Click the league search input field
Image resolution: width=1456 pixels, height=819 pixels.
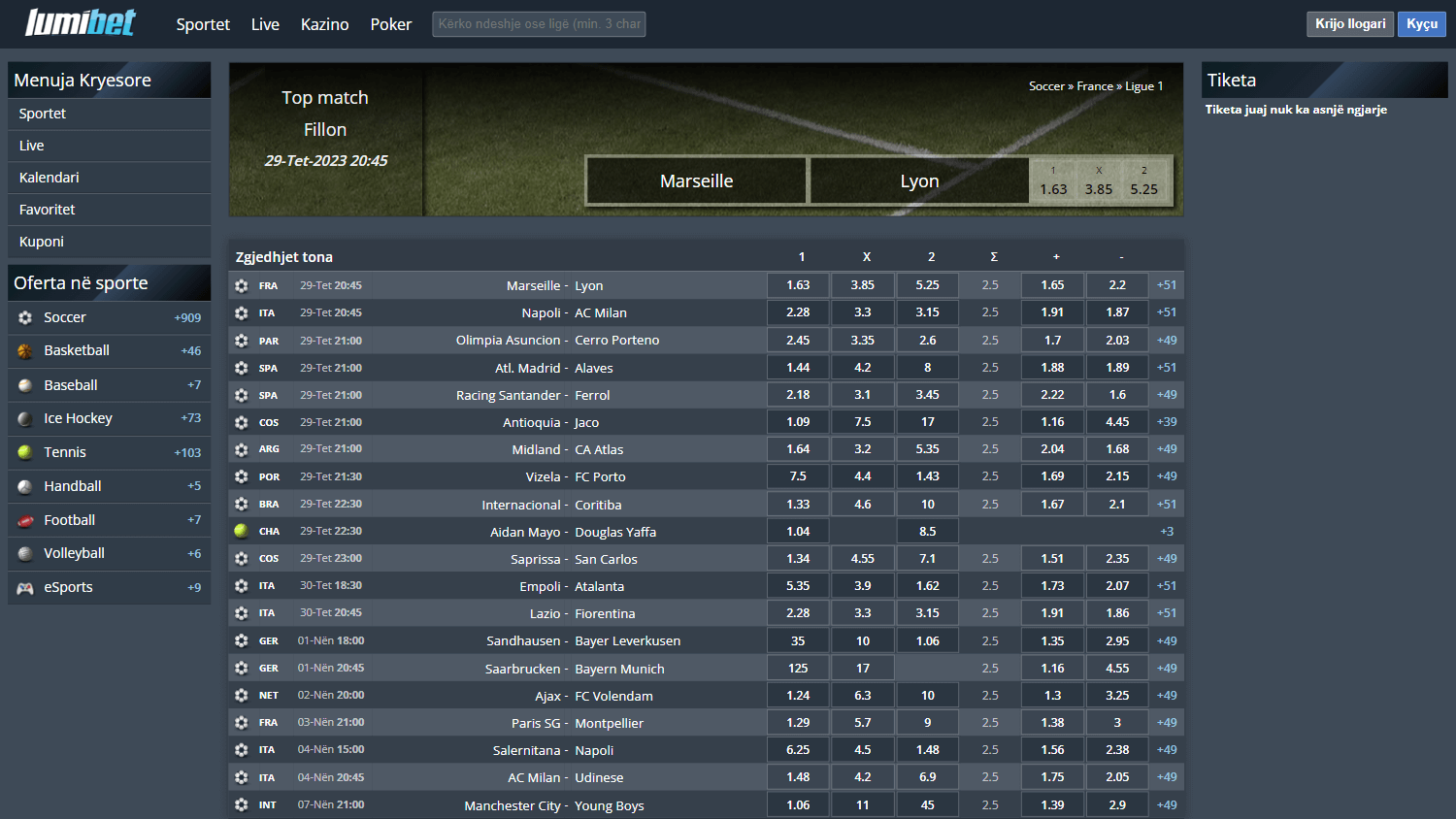point(539,24)
